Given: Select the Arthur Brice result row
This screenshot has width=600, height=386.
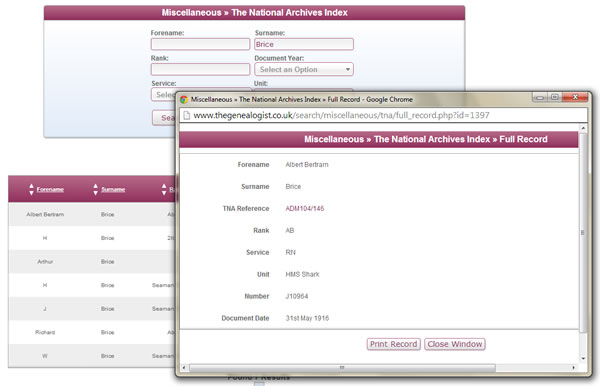Looking at the screenshot, I should [91, 262].
